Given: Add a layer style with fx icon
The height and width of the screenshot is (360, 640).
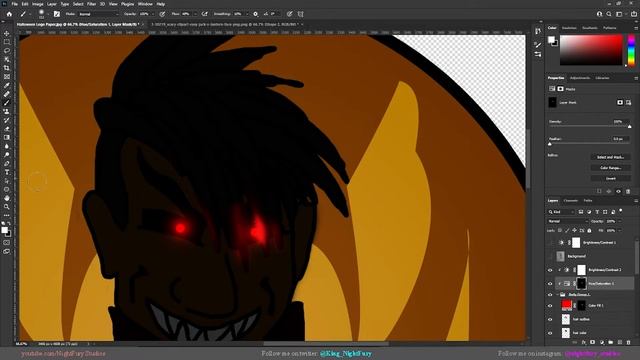Looking at the screenshot, I should click(x=584, y=342).
